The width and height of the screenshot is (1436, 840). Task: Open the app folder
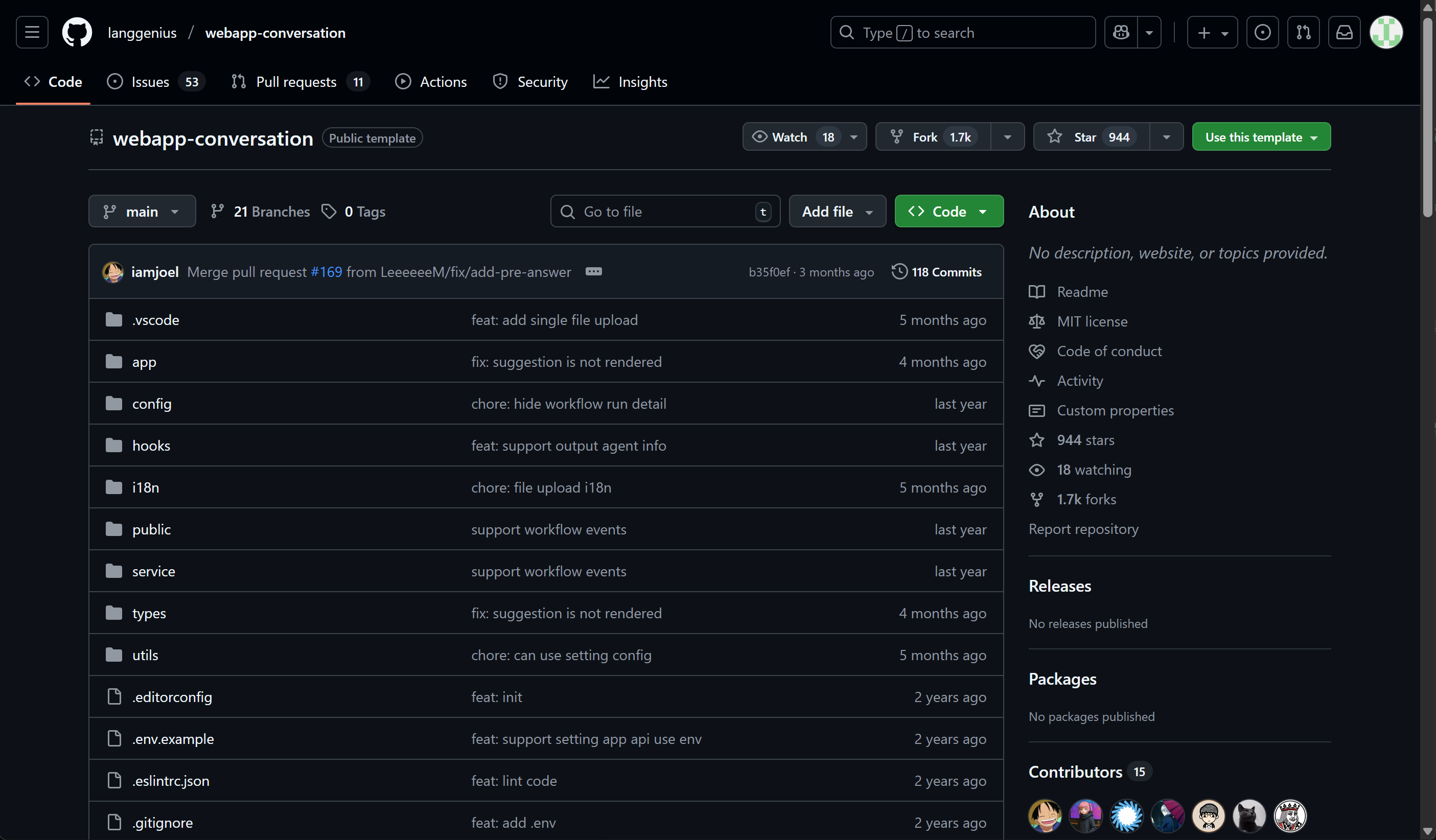point(144,362)
